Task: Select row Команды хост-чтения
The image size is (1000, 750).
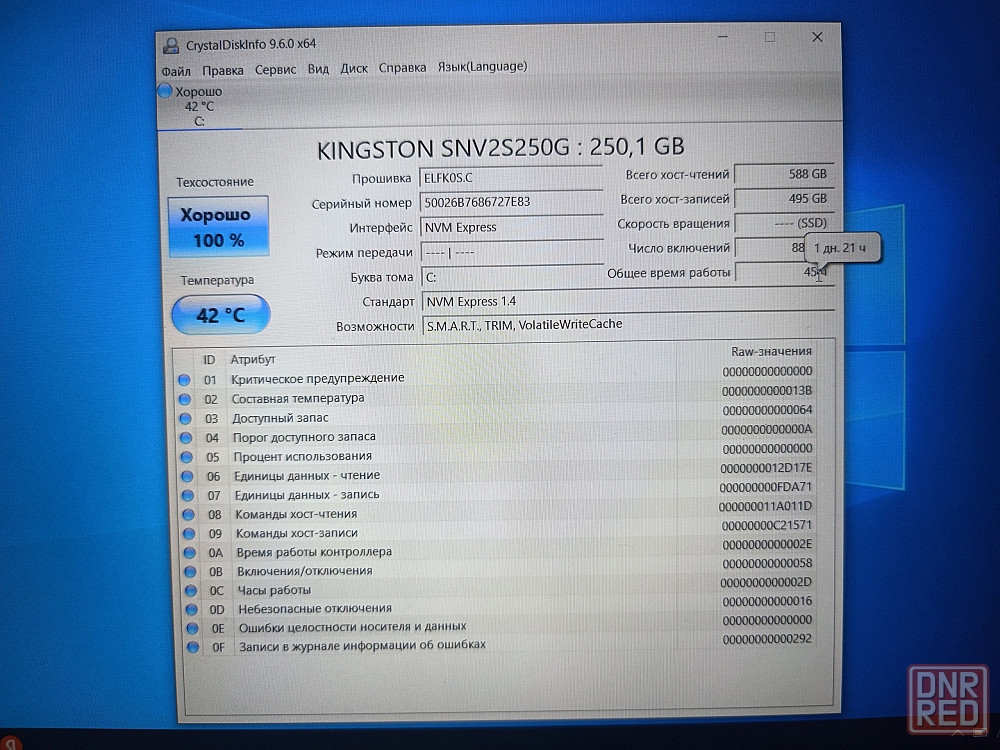Action: [x=499, y=511]
